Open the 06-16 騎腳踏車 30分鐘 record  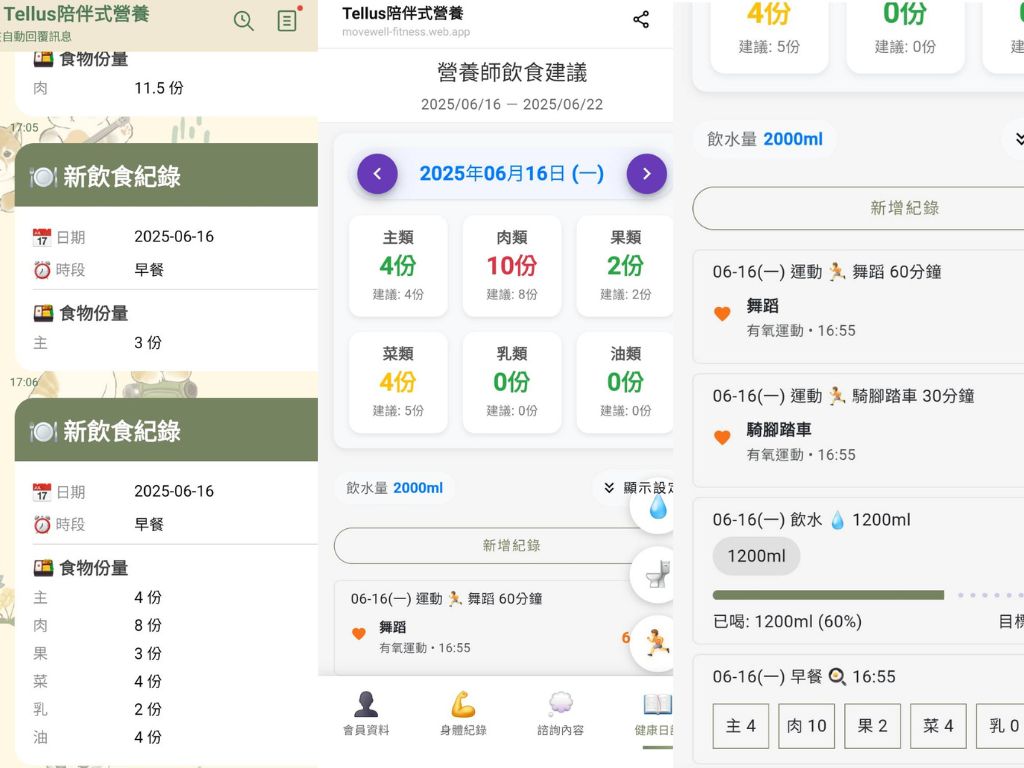click(x=858, y=430)
